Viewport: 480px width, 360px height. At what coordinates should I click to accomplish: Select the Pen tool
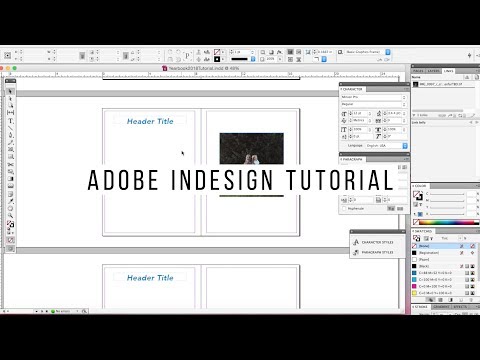[10, 135]
